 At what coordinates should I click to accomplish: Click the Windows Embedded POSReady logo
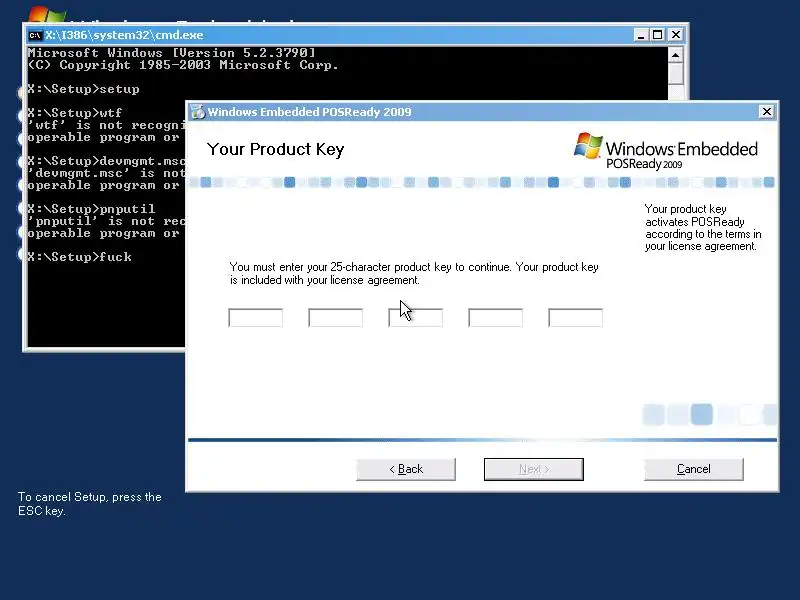666,151
